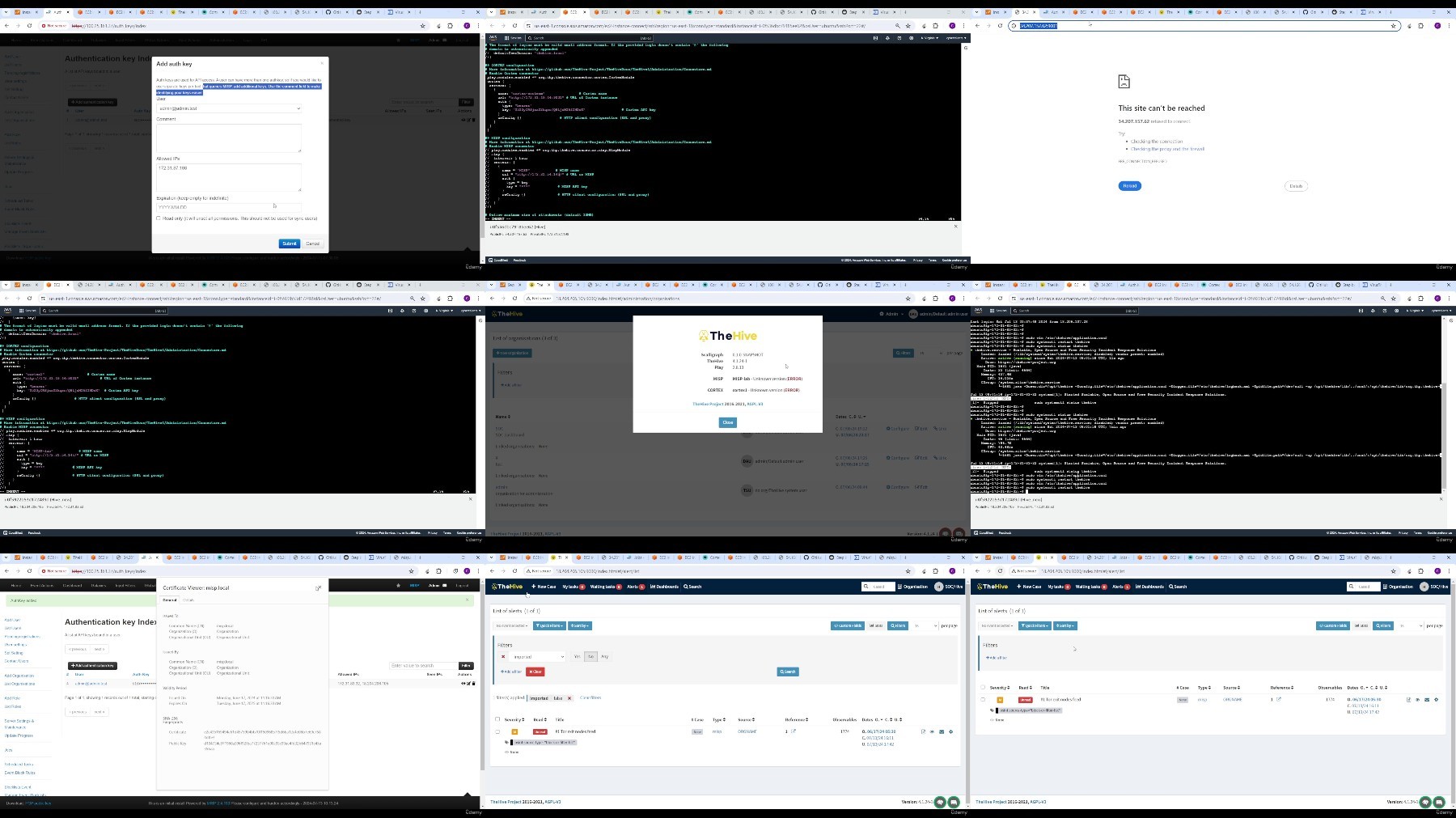
Task: Click red Clear button in Filters panel
Action: click(x=535, y=672)
